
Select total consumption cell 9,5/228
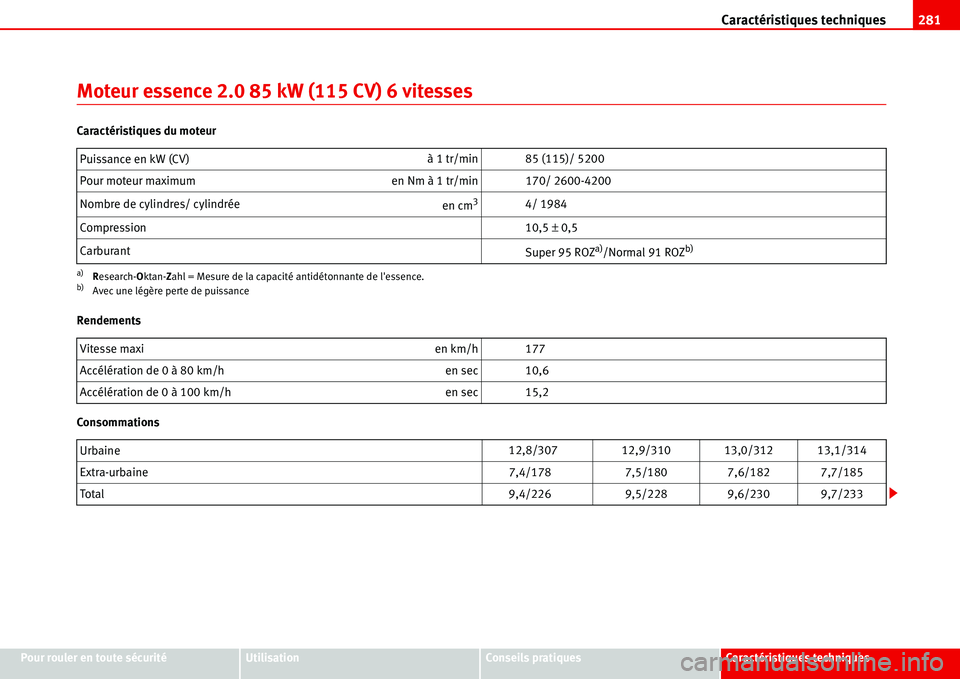pos(646,494)
